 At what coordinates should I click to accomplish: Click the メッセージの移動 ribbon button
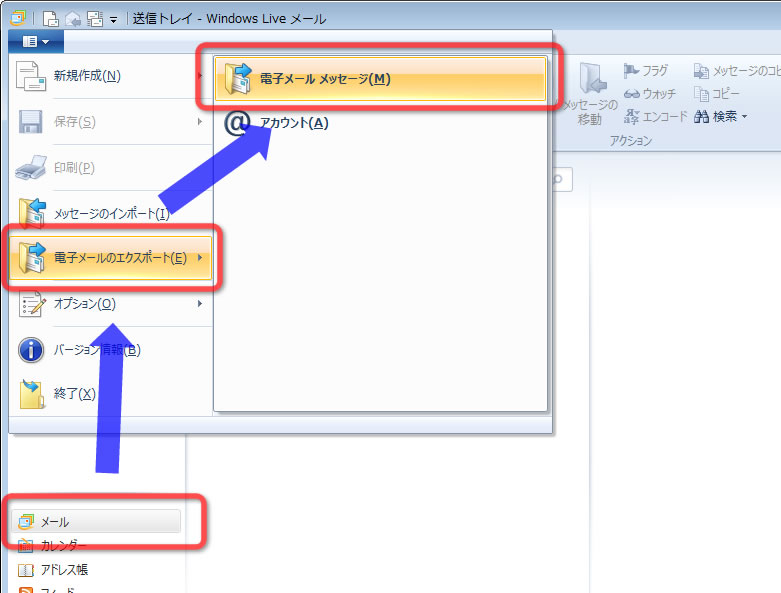coord(591,94)
